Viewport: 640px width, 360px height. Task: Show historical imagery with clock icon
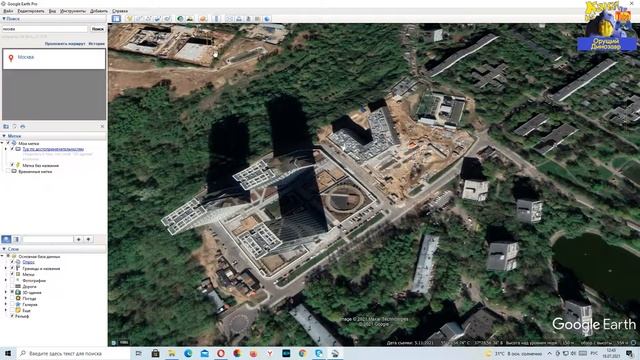(x=180, y=19)
